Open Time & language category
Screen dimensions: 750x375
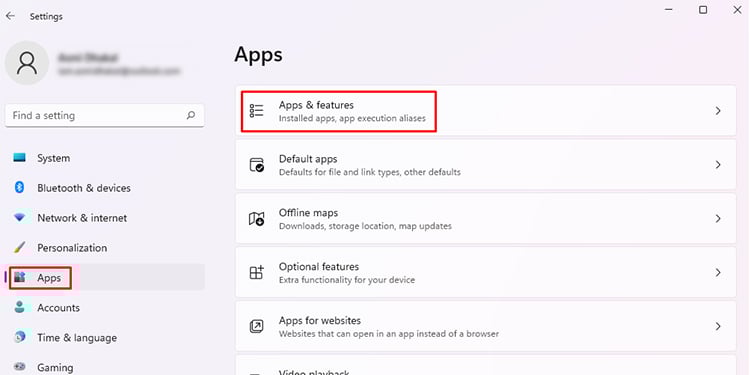pyautogui.click(x=105, y=337)
